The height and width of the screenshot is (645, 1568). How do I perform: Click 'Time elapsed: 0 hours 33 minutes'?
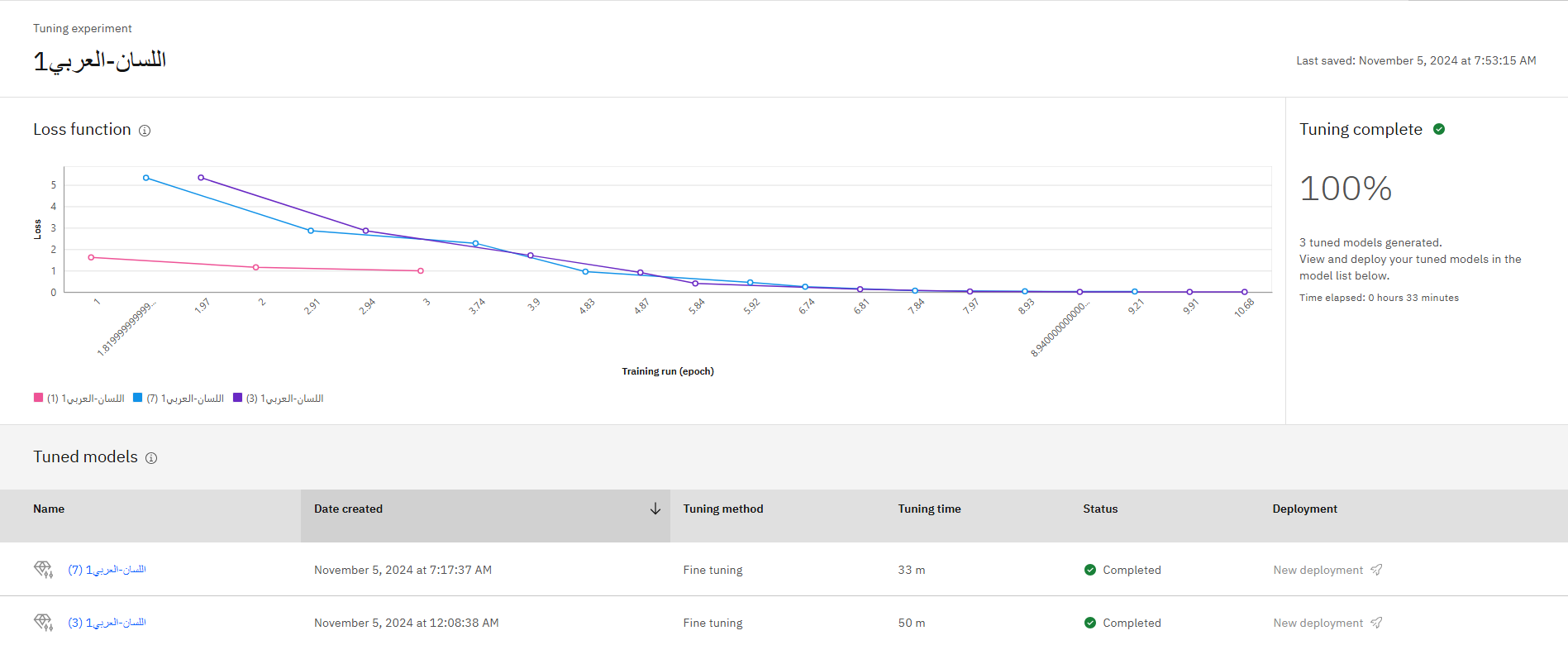(x=1379, y=298)
